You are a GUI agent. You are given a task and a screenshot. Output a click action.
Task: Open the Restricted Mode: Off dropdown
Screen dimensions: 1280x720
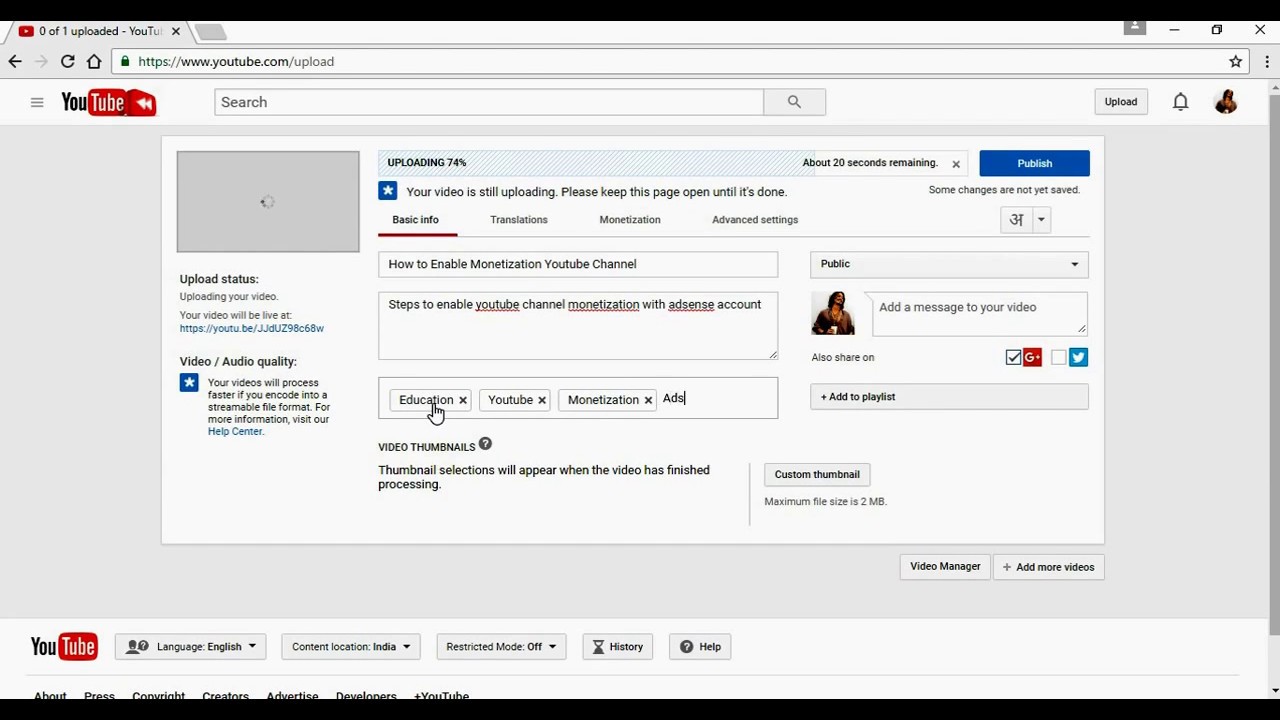pyautogui.click(x=501, y=647)
